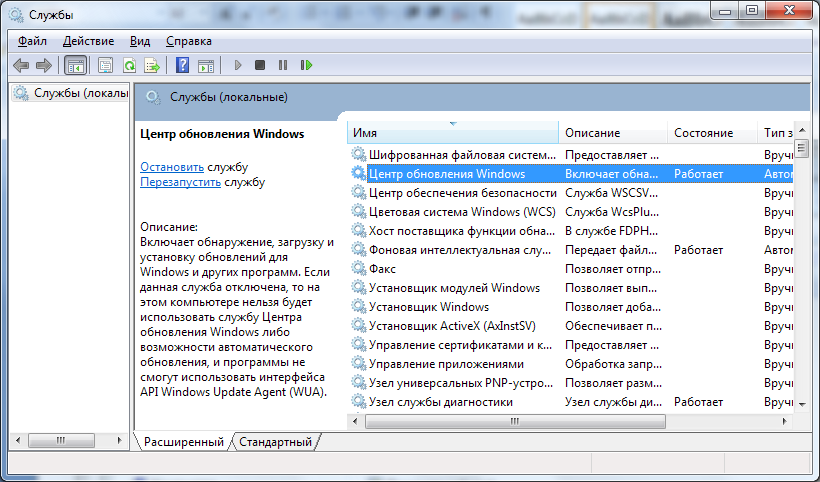The image size is (820, 482).
Task: Click the Службы title bar gear icon
Action: click(16, 15)
